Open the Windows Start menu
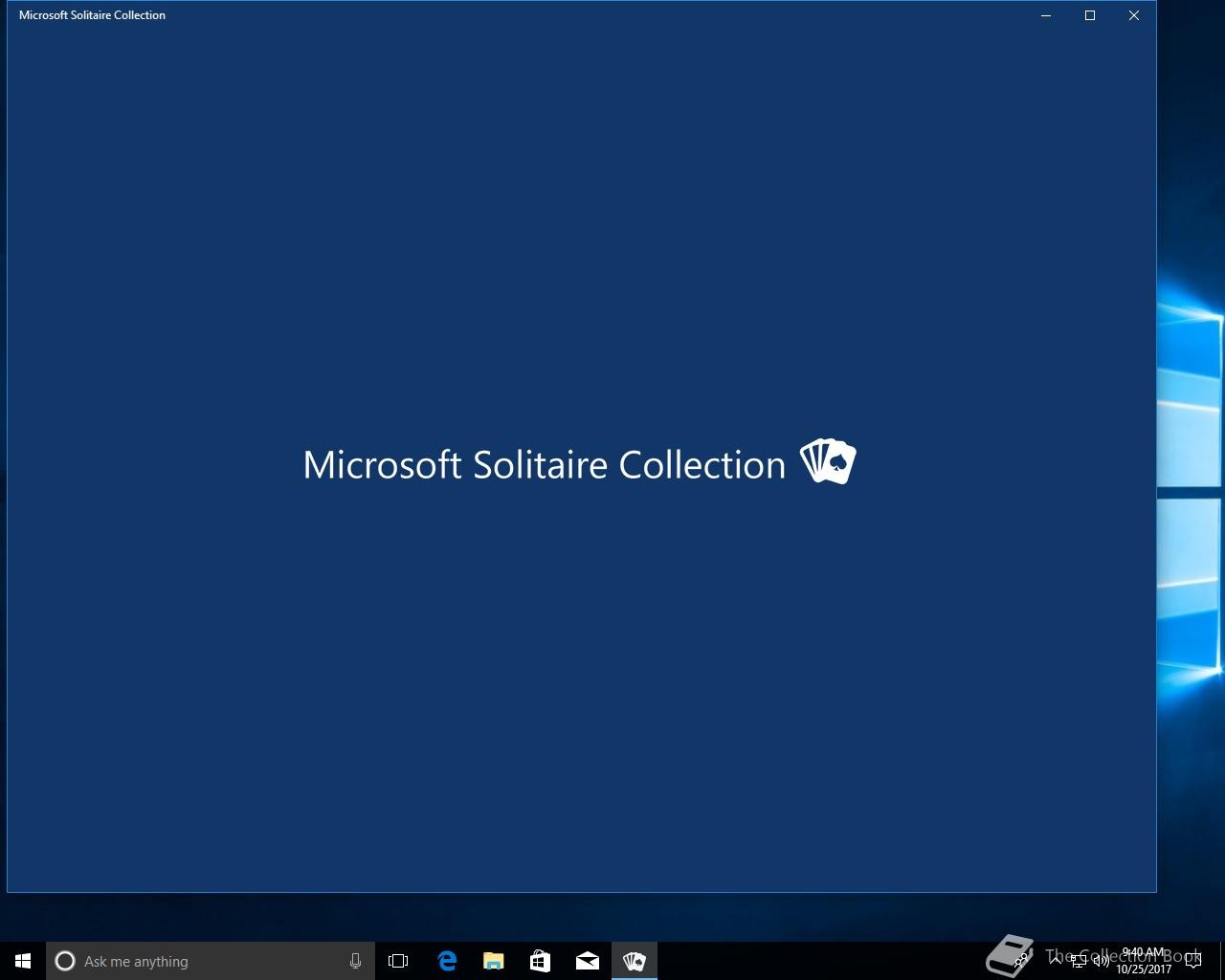Image resolution: width=1225 pixels, height=980 pixels. [x=23, y=961]
